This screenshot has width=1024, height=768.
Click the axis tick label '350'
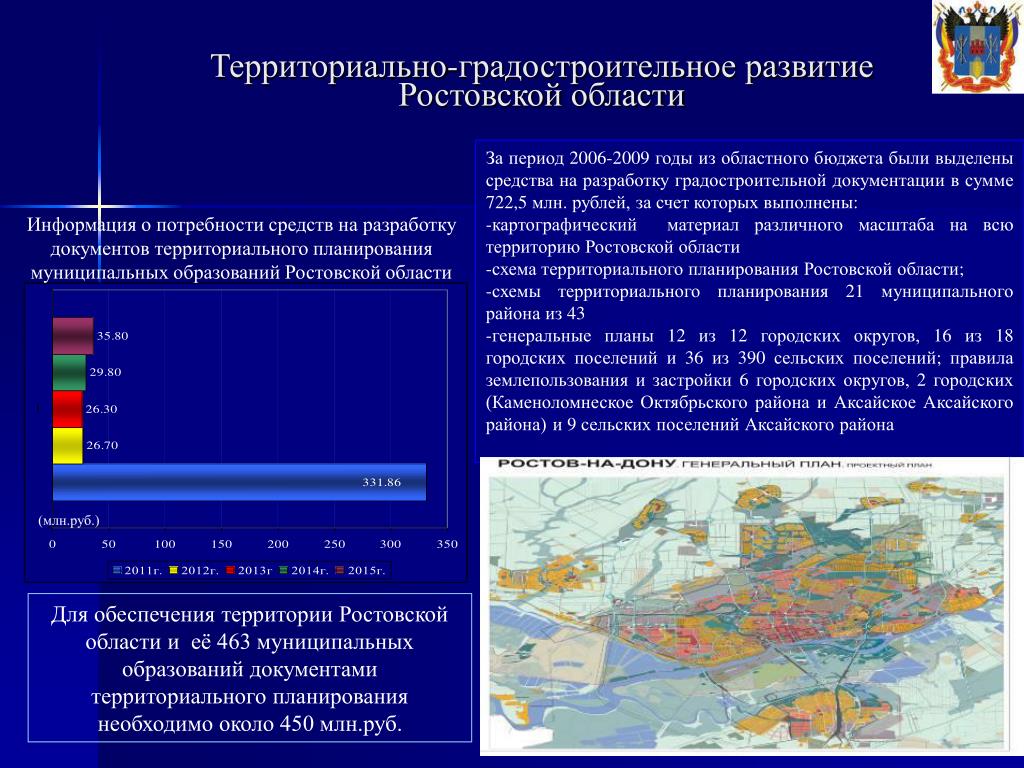click(447, 543)
